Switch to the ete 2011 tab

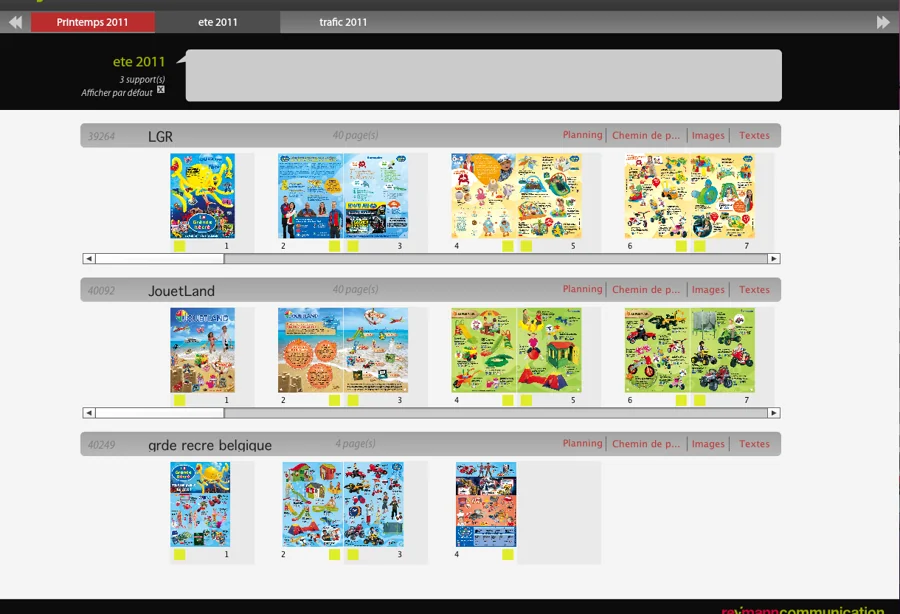pyautogui.click(x=218, y=22)
